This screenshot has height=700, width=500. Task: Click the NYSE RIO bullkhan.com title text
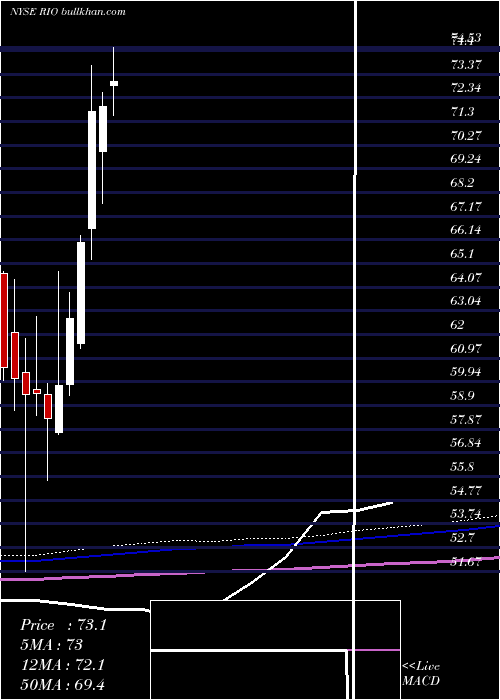pyautogui.click(x=68, y=12)
